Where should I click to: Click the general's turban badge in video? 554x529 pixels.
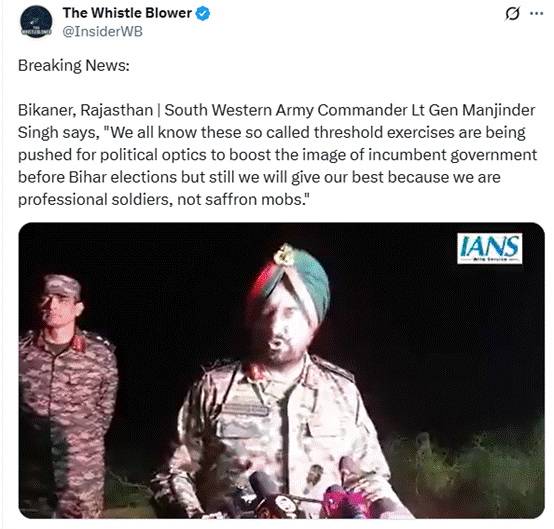[x=284, y=254]
